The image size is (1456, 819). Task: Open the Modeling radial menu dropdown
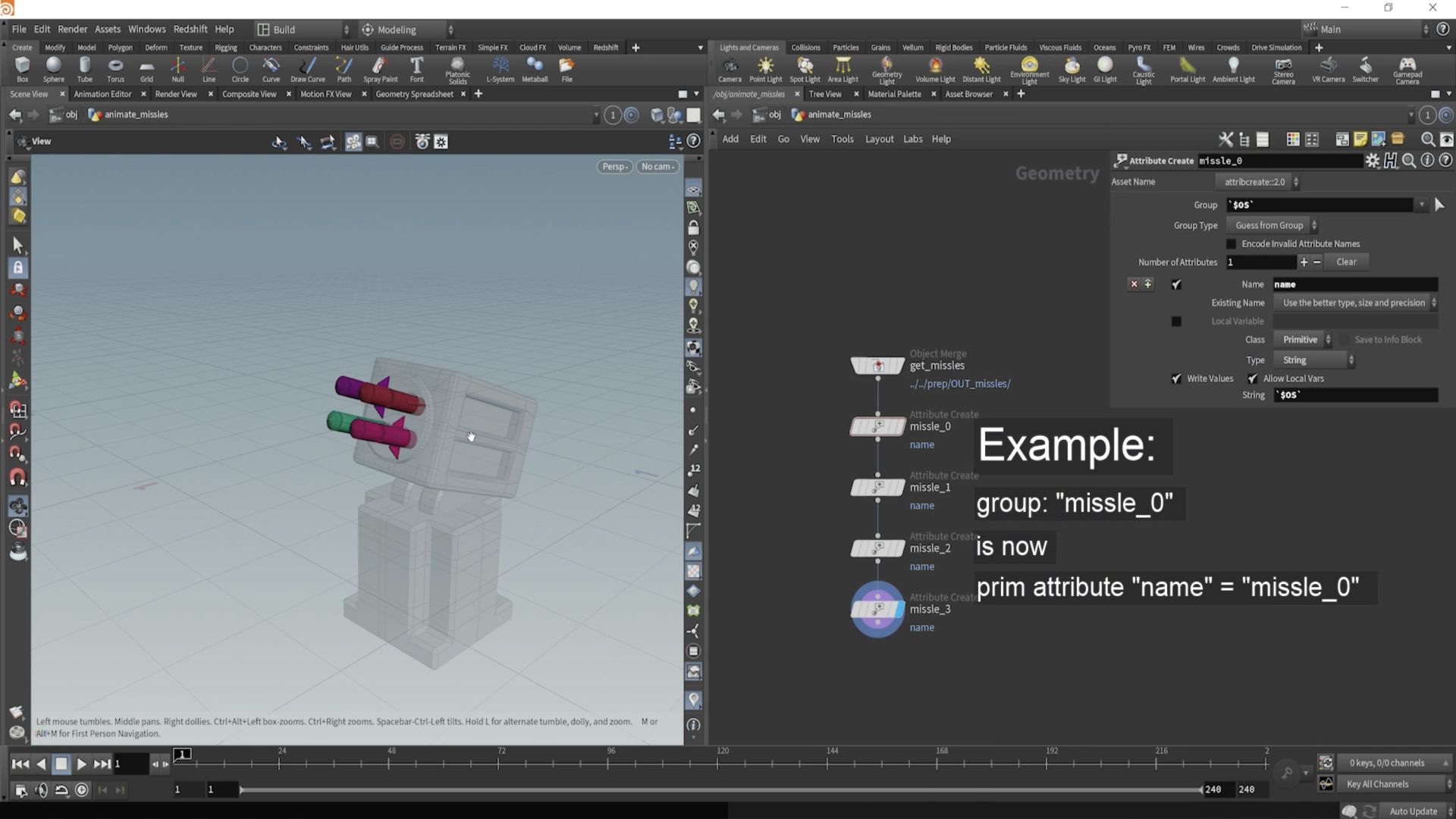click(x=406, y=30)
